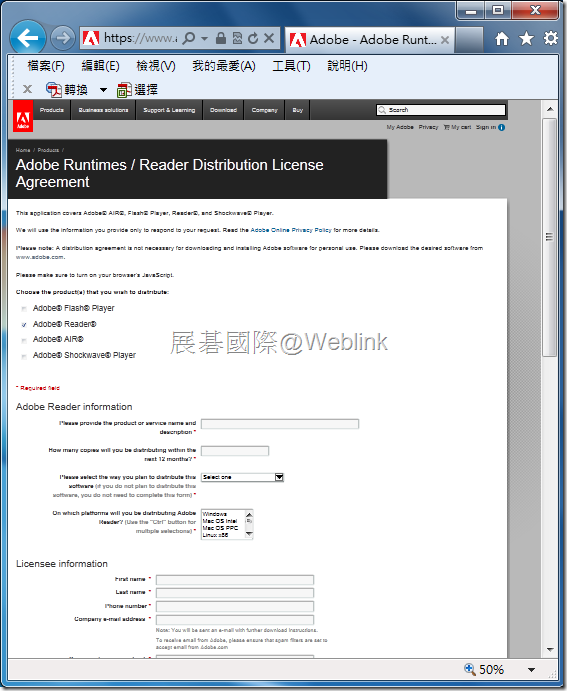Click the number of copies field

pos(235,451)
